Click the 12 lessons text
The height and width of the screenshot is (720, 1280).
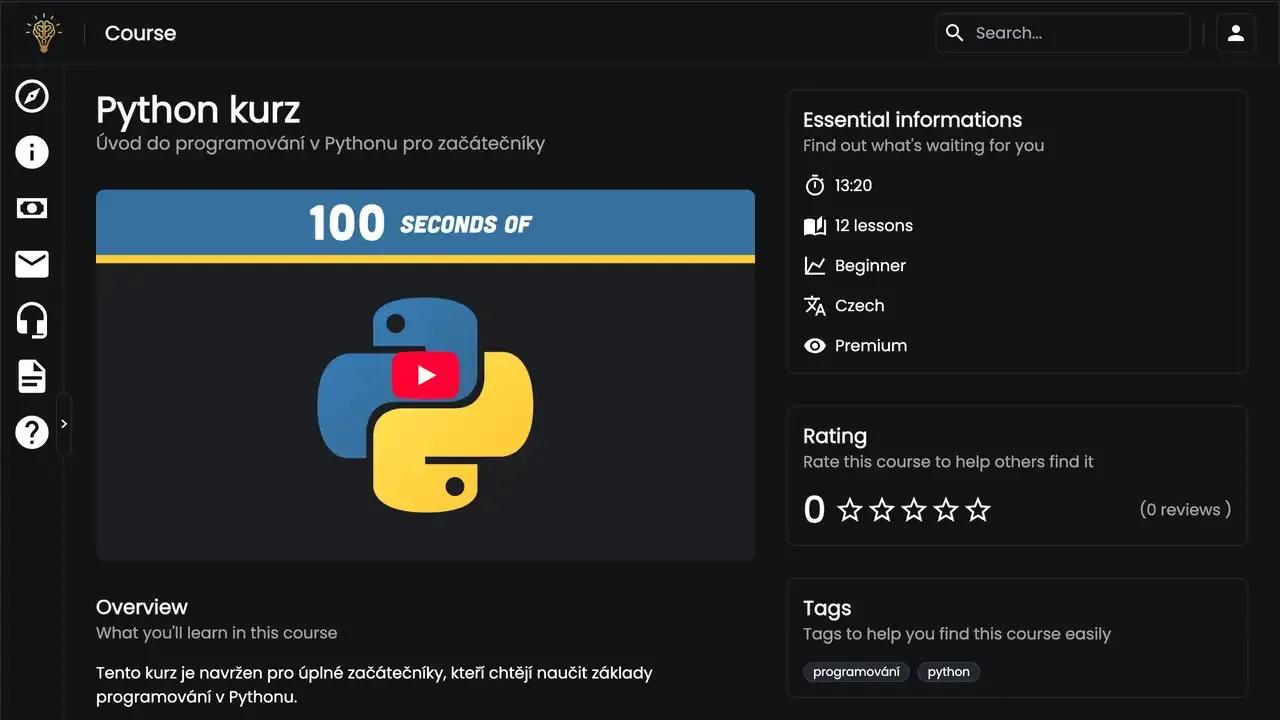click(x=874, y=226)
